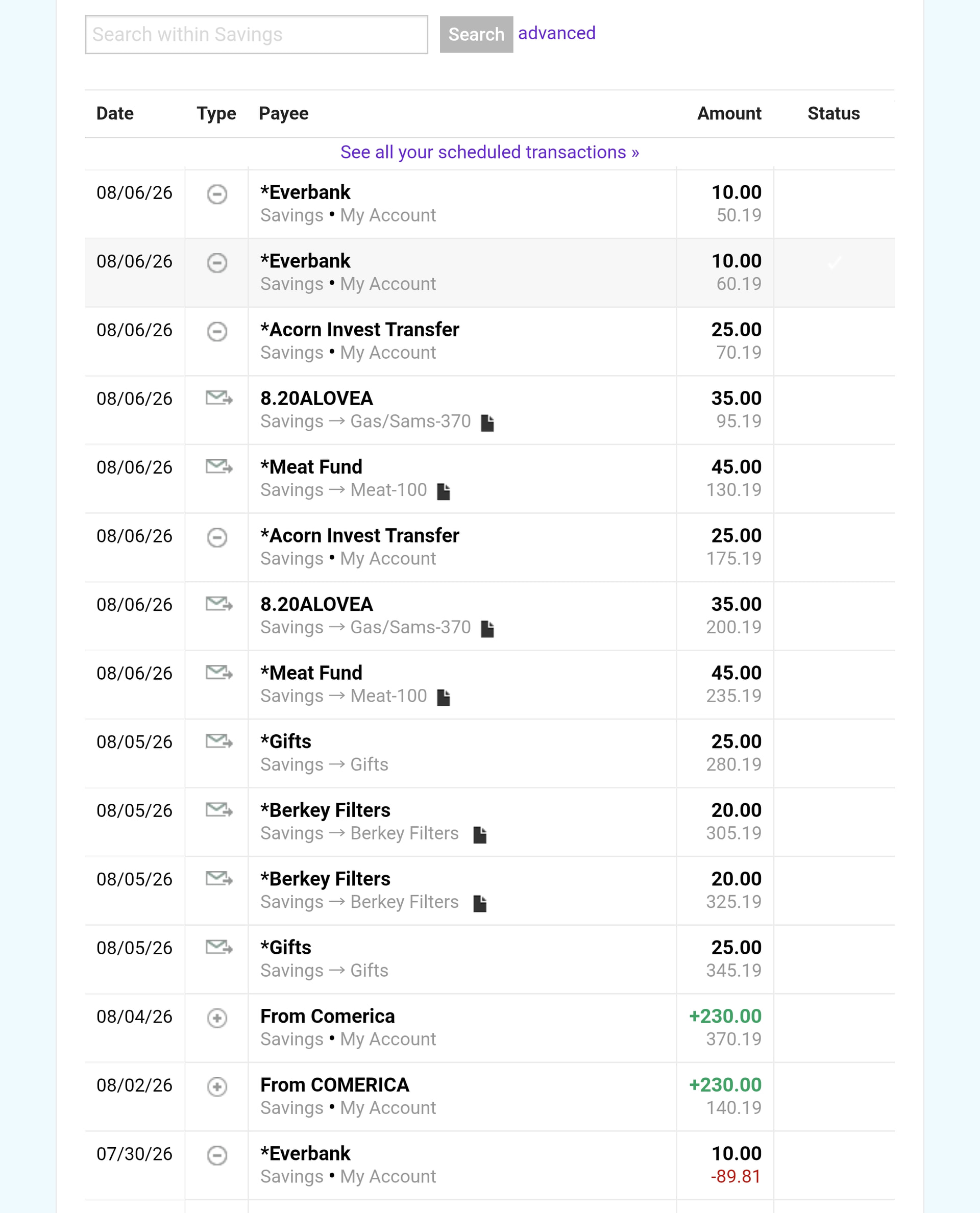Sort by Date column header

point(115,113)
